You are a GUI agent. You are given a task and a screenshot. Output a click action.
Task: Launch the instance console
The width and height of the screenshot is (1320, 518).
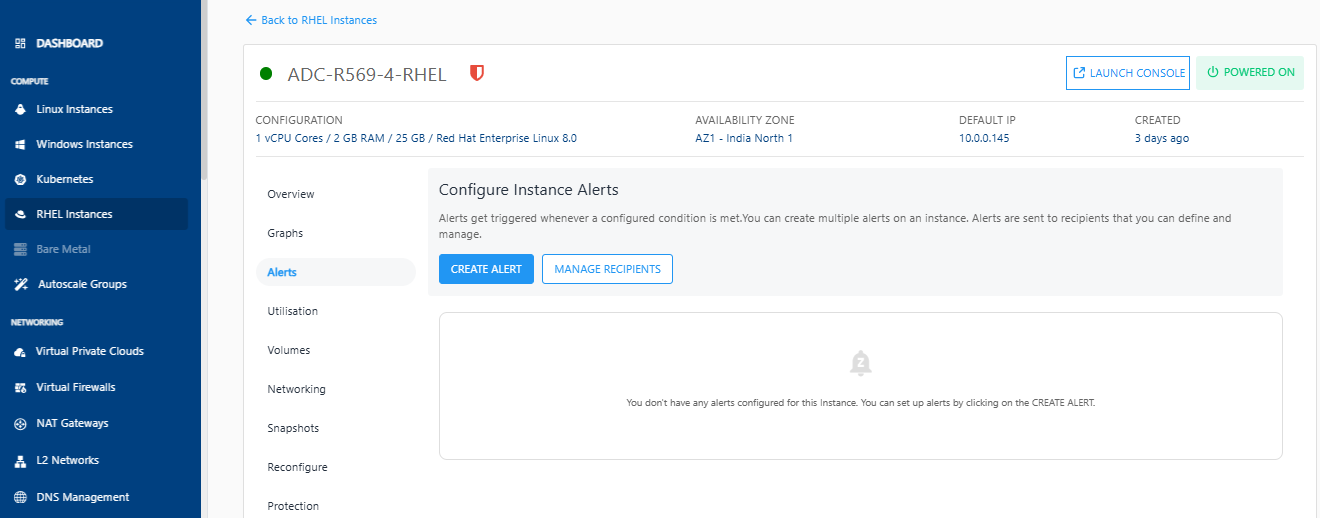(x=1128, y=73)
